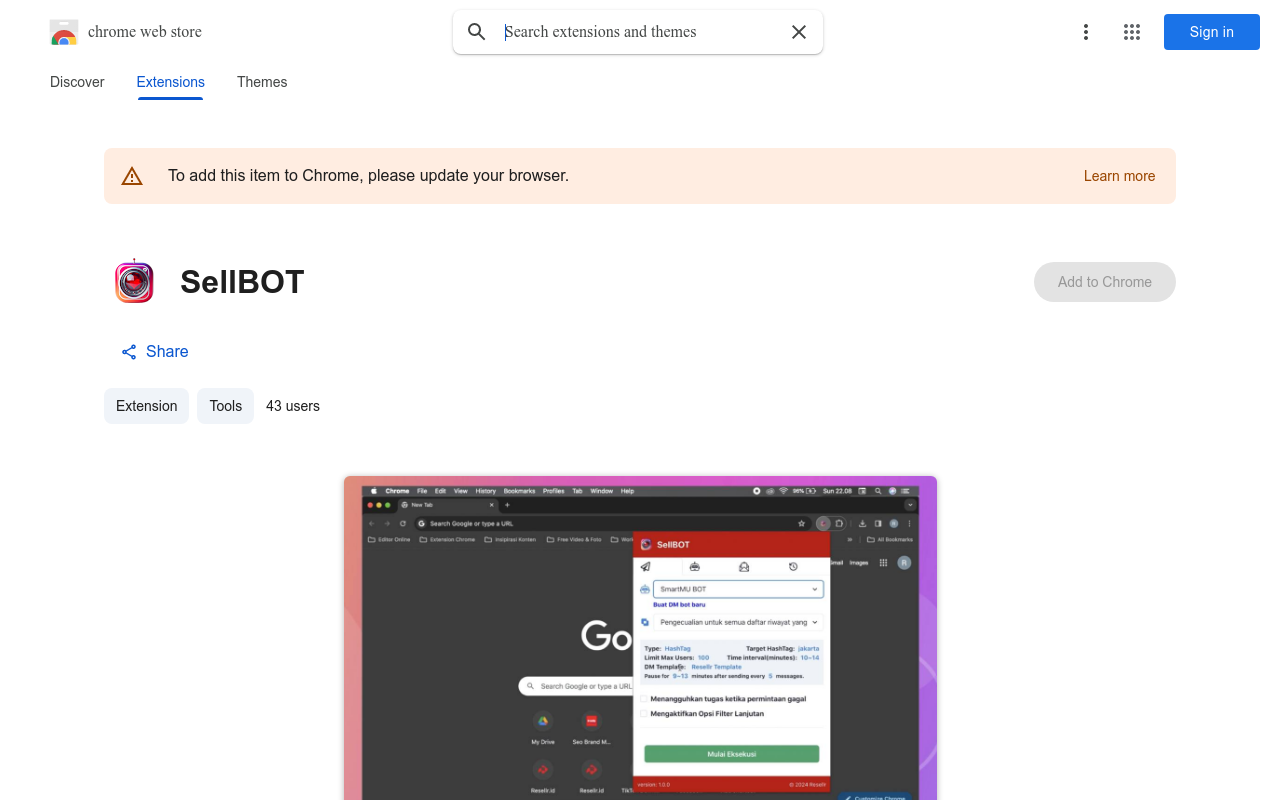Screen dimensions: 1280x800
Task: Click the Tools category chip
Action: pos(226,406)
